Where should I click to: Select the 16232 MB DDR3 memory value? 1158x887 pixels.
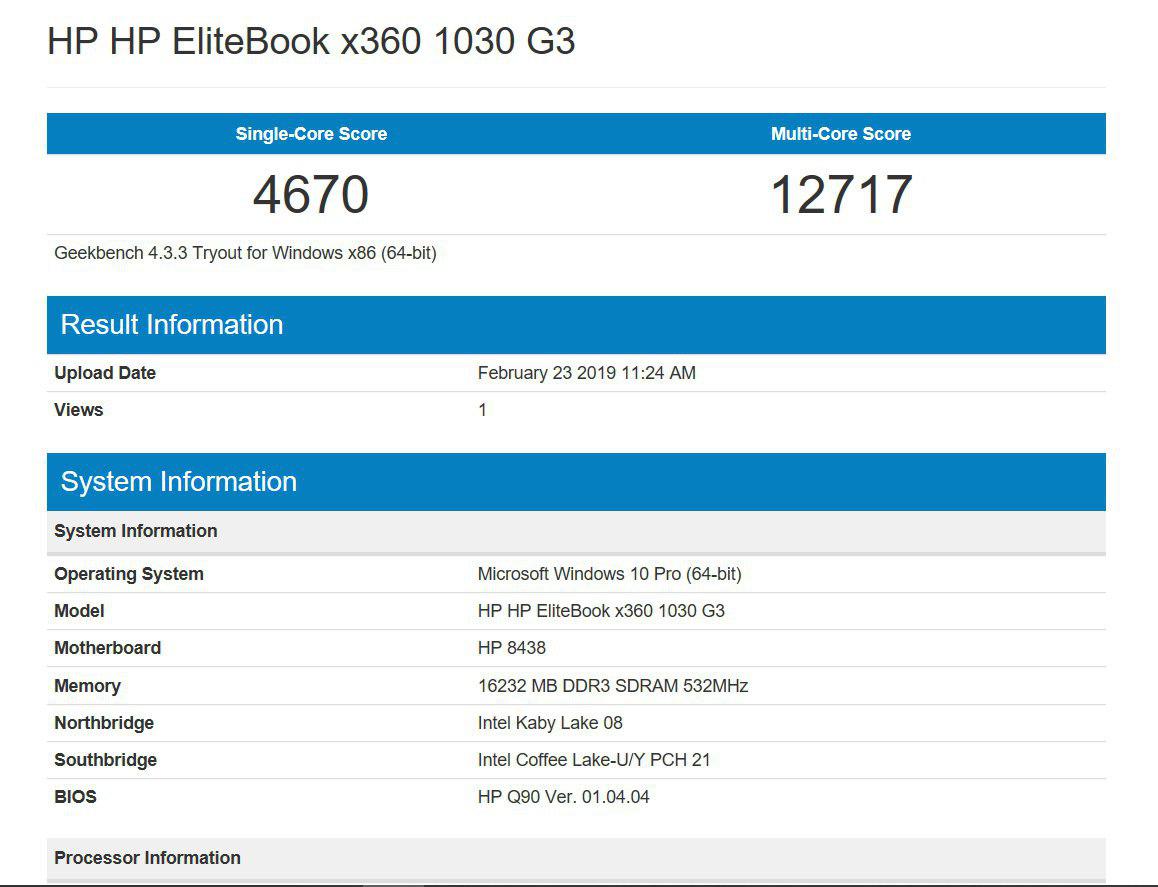click(x=612, y=686)
